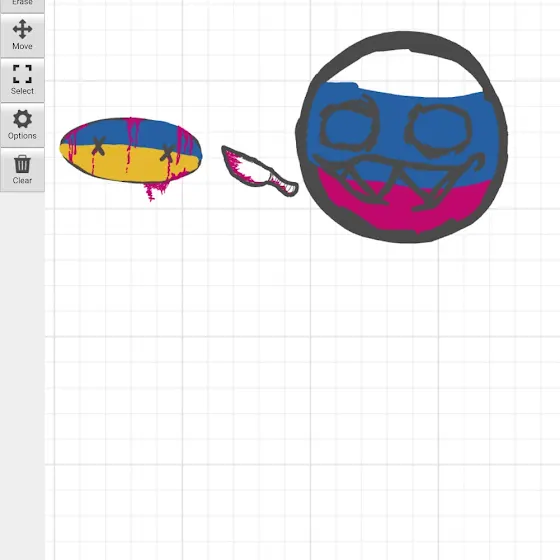Select the Move tool
Viewport: 560px width, 560px height.
22,35
